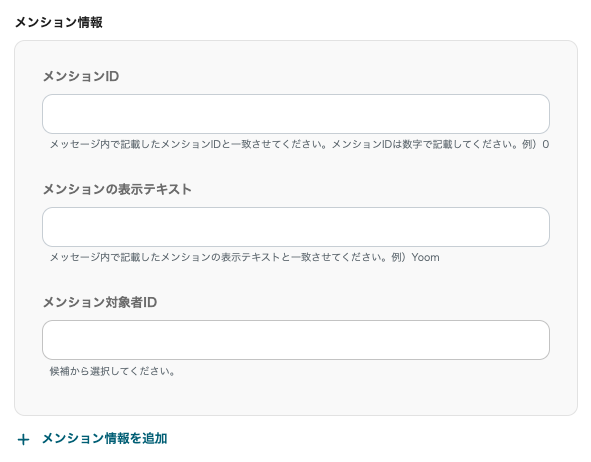Select the field above the 数字で記載 hint

pyautogui.click(x=296, y=114)
